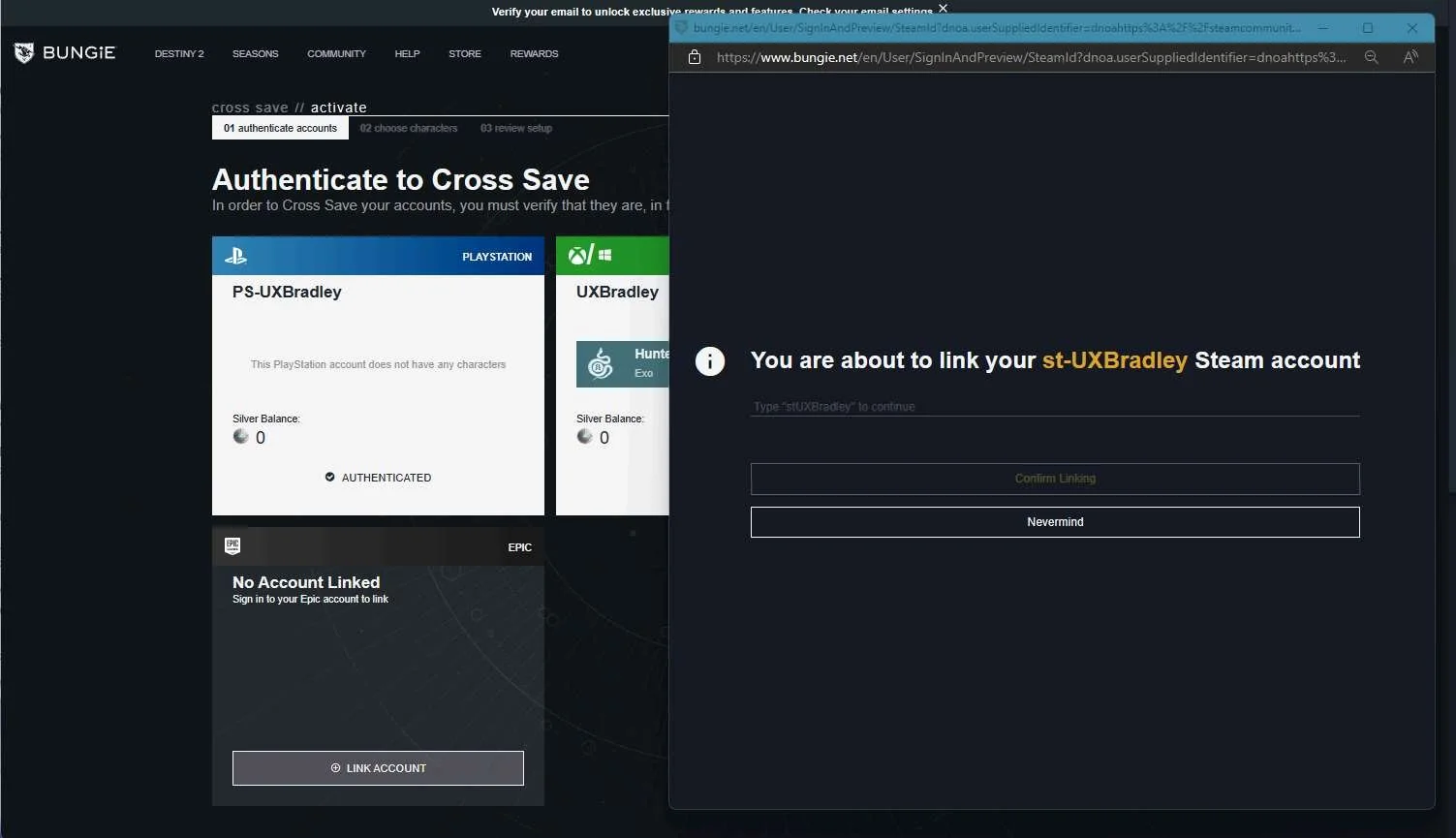Screen dimensions: 1456x838
Task: Click the Read Aloud icon in popup
Action: (x=1410, y=57)
